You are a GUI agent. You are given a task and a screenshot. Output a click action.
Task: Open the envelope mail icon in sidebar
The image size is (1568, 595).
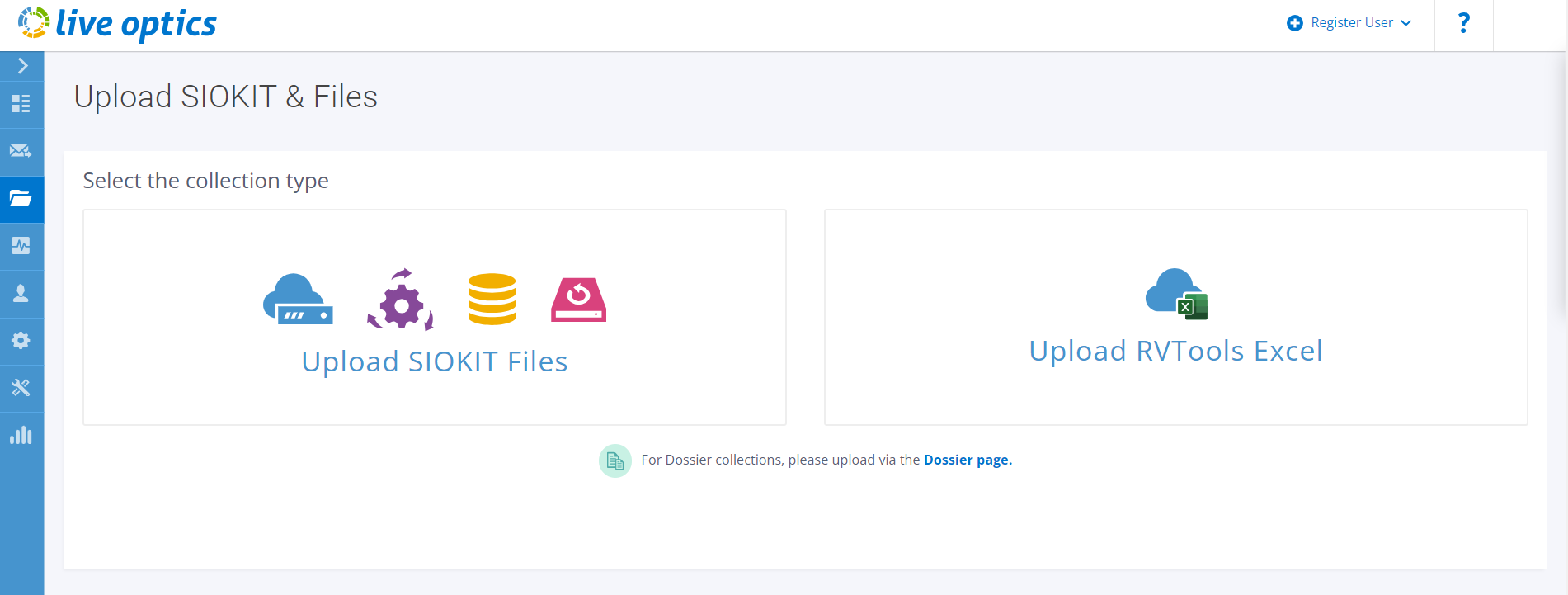pyautogui.click(x=21, y=151)
